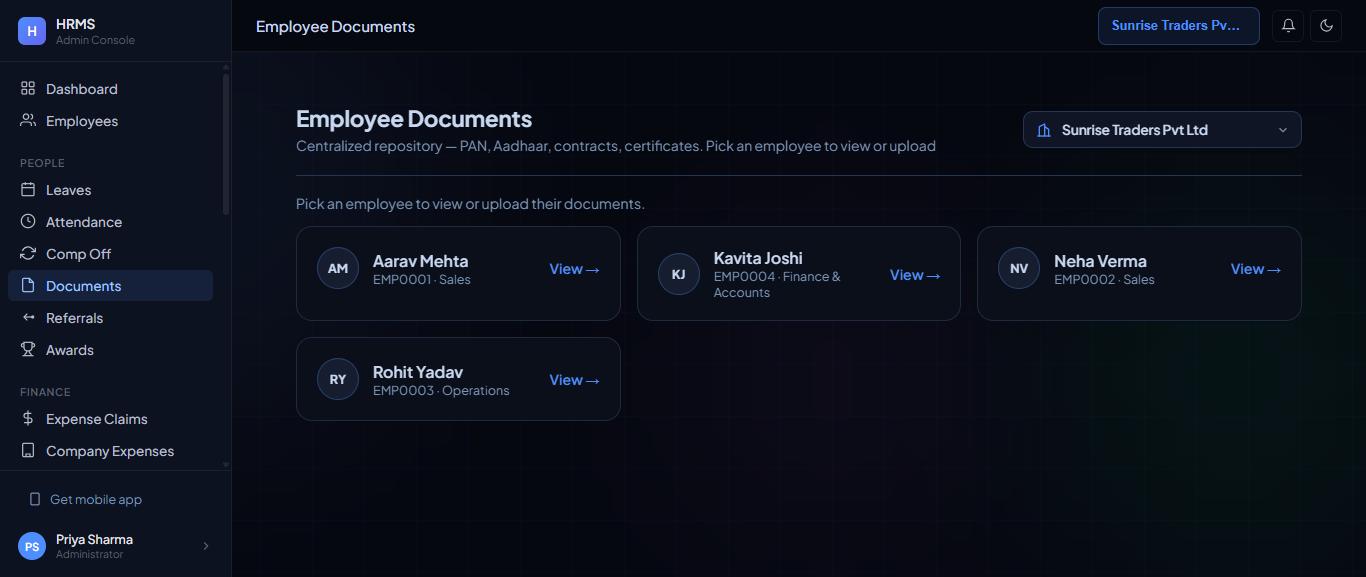Click the Sunrise Traders button in header

(x=1179, y=26)
